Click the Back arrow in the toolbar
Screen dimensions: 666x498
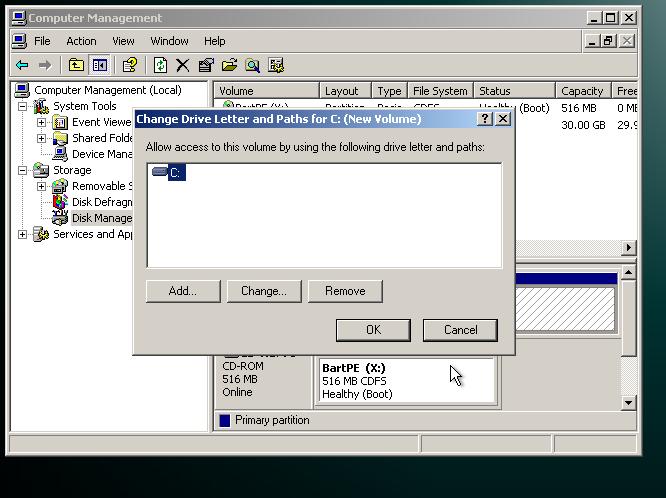pyautogui.click(x=21, y=65)
